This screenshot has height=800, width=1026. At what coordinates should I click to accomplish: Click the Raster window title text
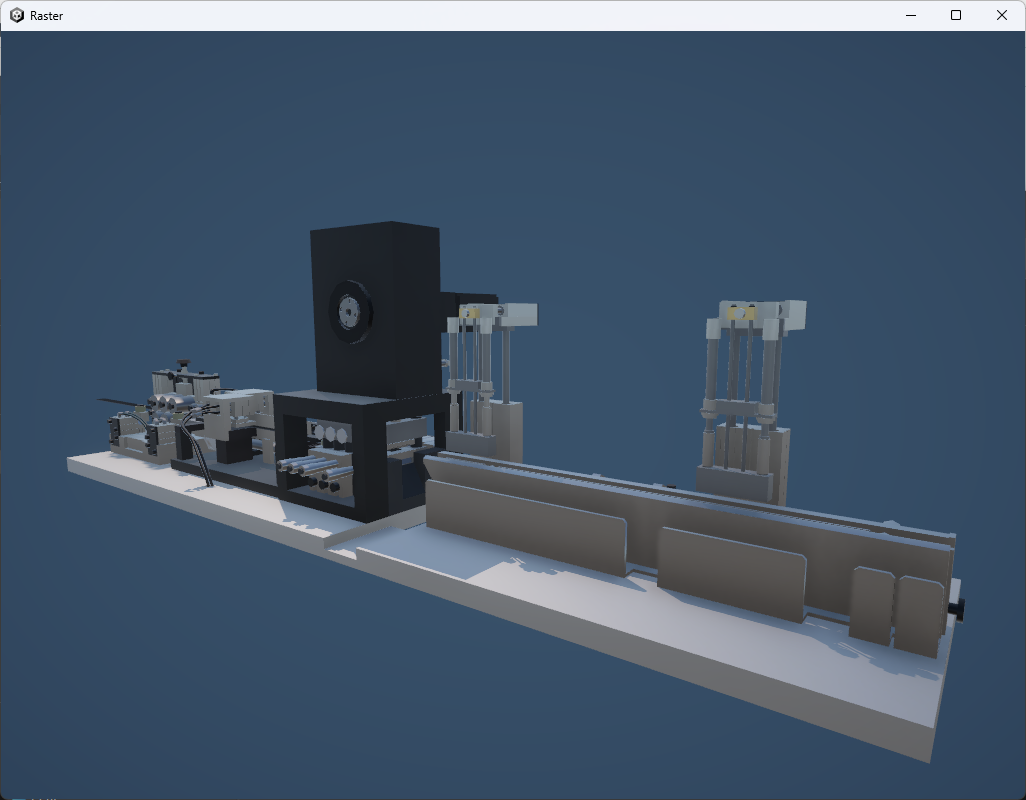point(46,16)
